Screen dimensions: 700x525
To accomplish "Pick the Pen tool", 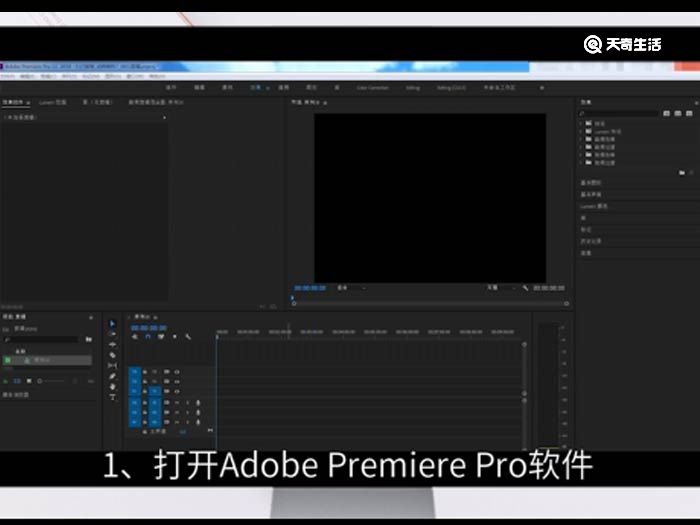I will [112, 376].
